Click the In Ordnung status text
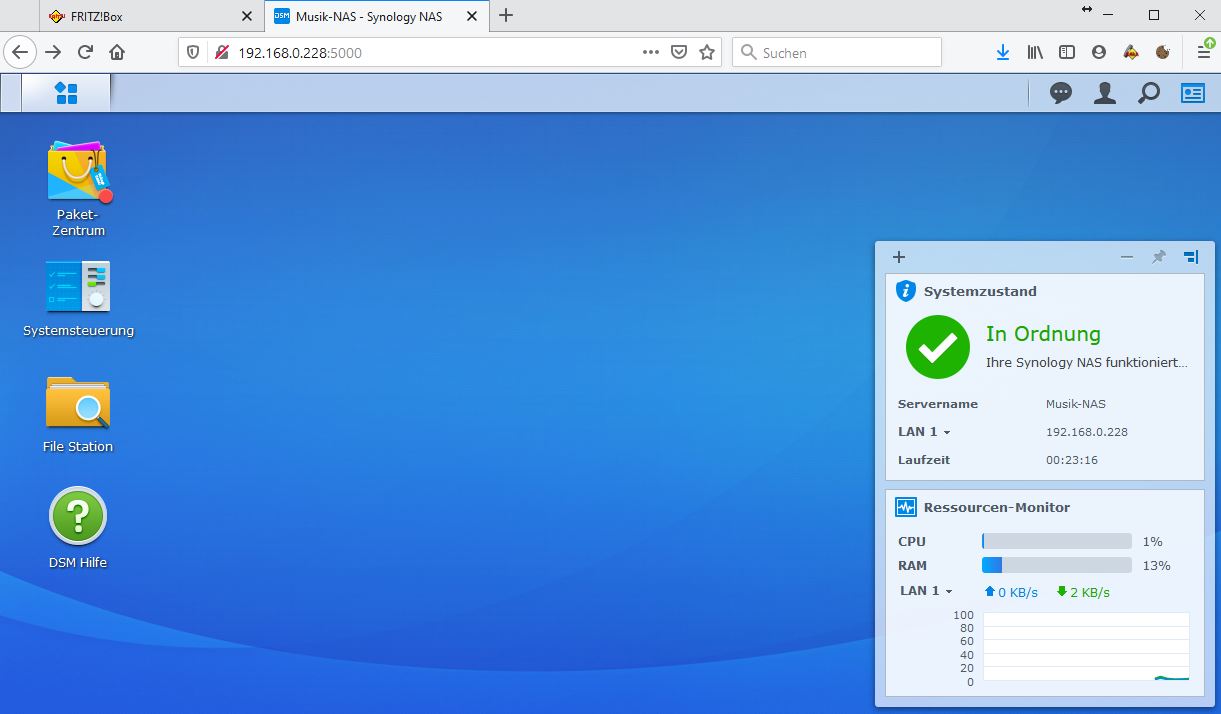Screen dimensions: 1221x714 click(1043, 334)
